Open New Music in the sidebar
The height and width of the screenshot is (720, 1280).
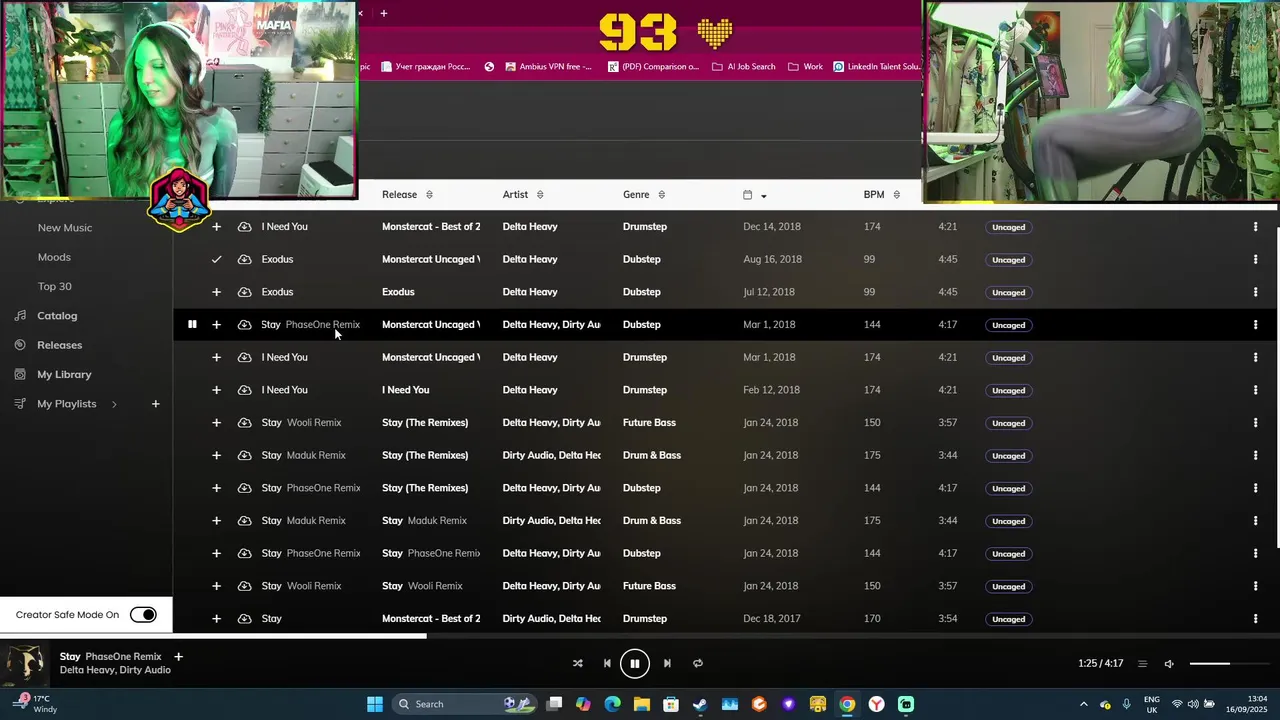(x=65, y=228)
